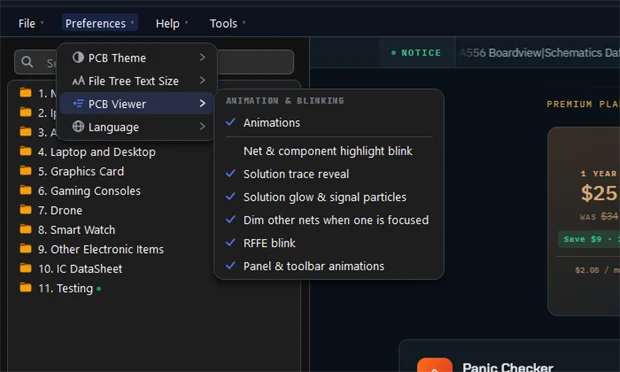
Task: Open the Help menu
Action: pyautogui.click(x=171, y=23)
